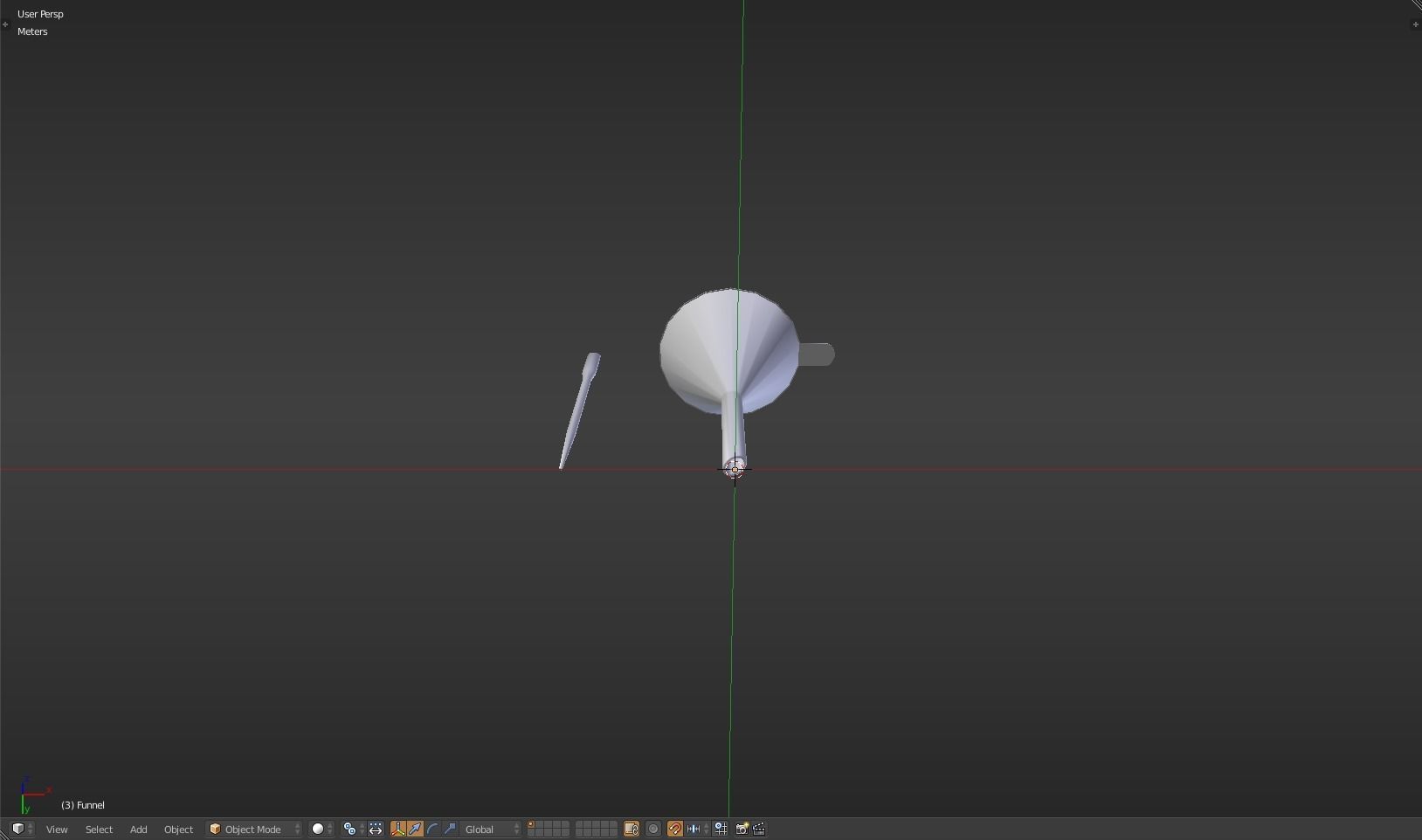Click the funnel handle tab
Screen dimensions: 1422x840
(818, 355)
